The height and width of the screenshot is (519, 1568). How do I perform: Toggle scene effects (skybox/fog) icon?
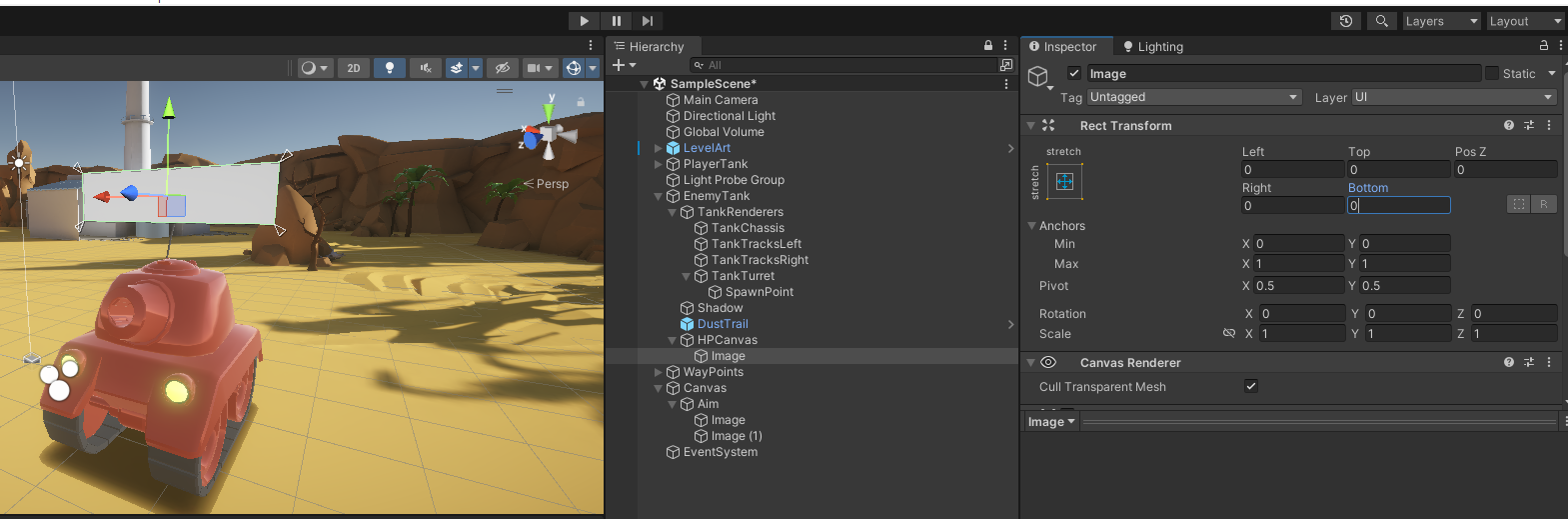[x=457, y=68]
